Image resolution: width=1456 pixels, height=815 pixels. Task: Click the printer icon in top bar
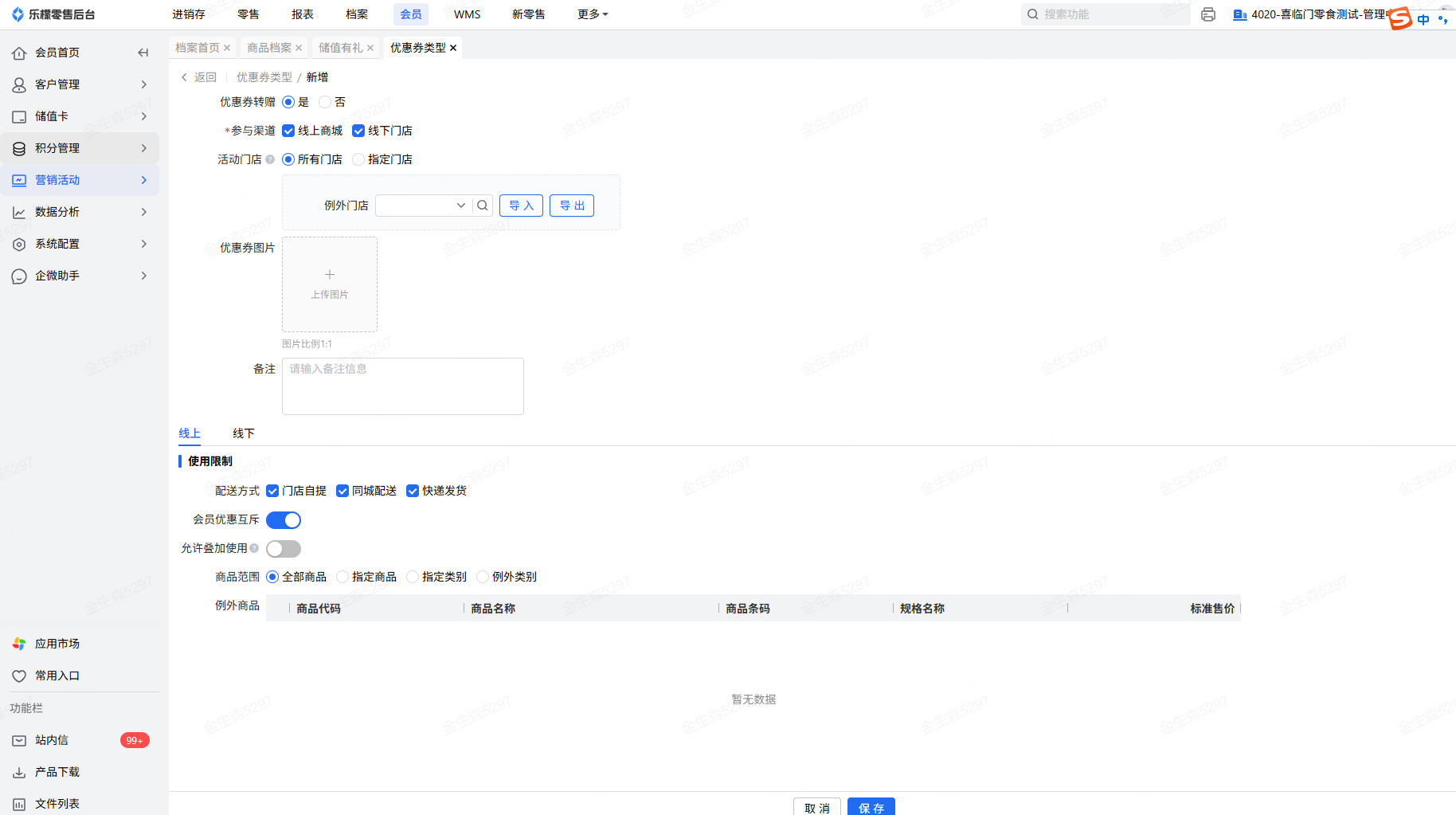(x=1207, y=14)
